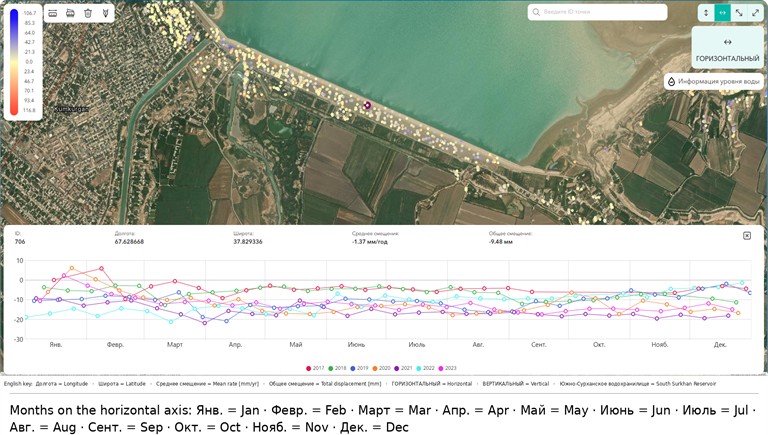This screenshot has height=435, width=768.
Task: Click the magnifier icon in point ID search
Action: 536,12
